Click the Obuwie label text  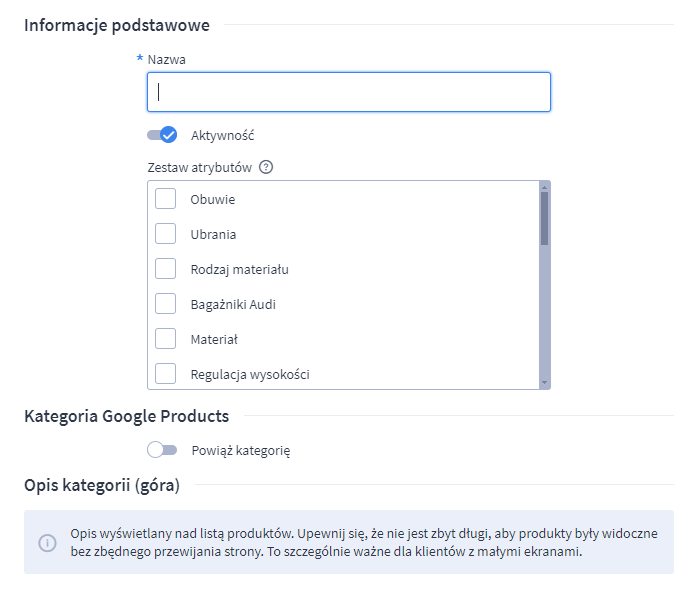coord(213,199)
